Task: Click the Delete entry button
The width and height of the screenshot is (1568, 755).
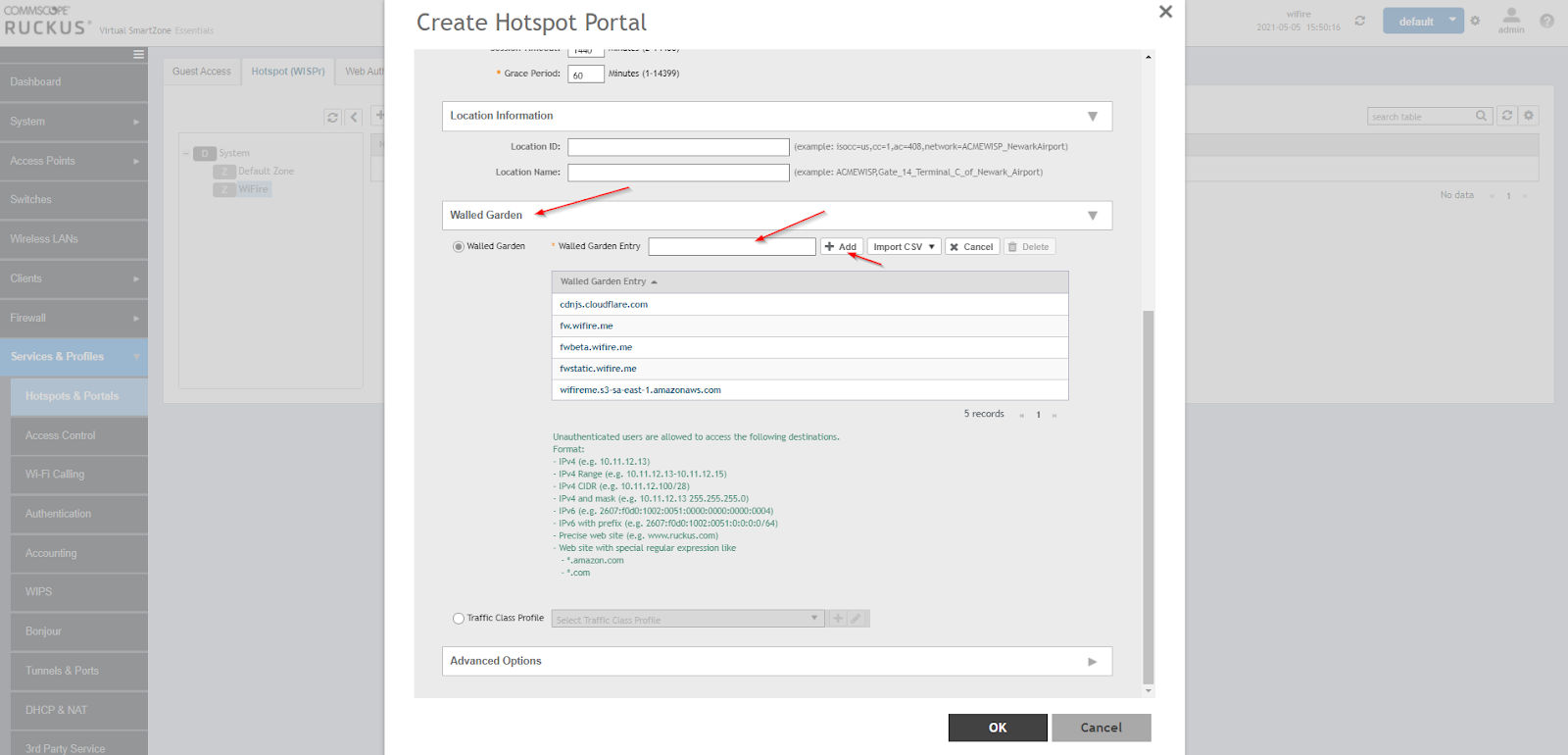Action: [x=1029, y=247]
